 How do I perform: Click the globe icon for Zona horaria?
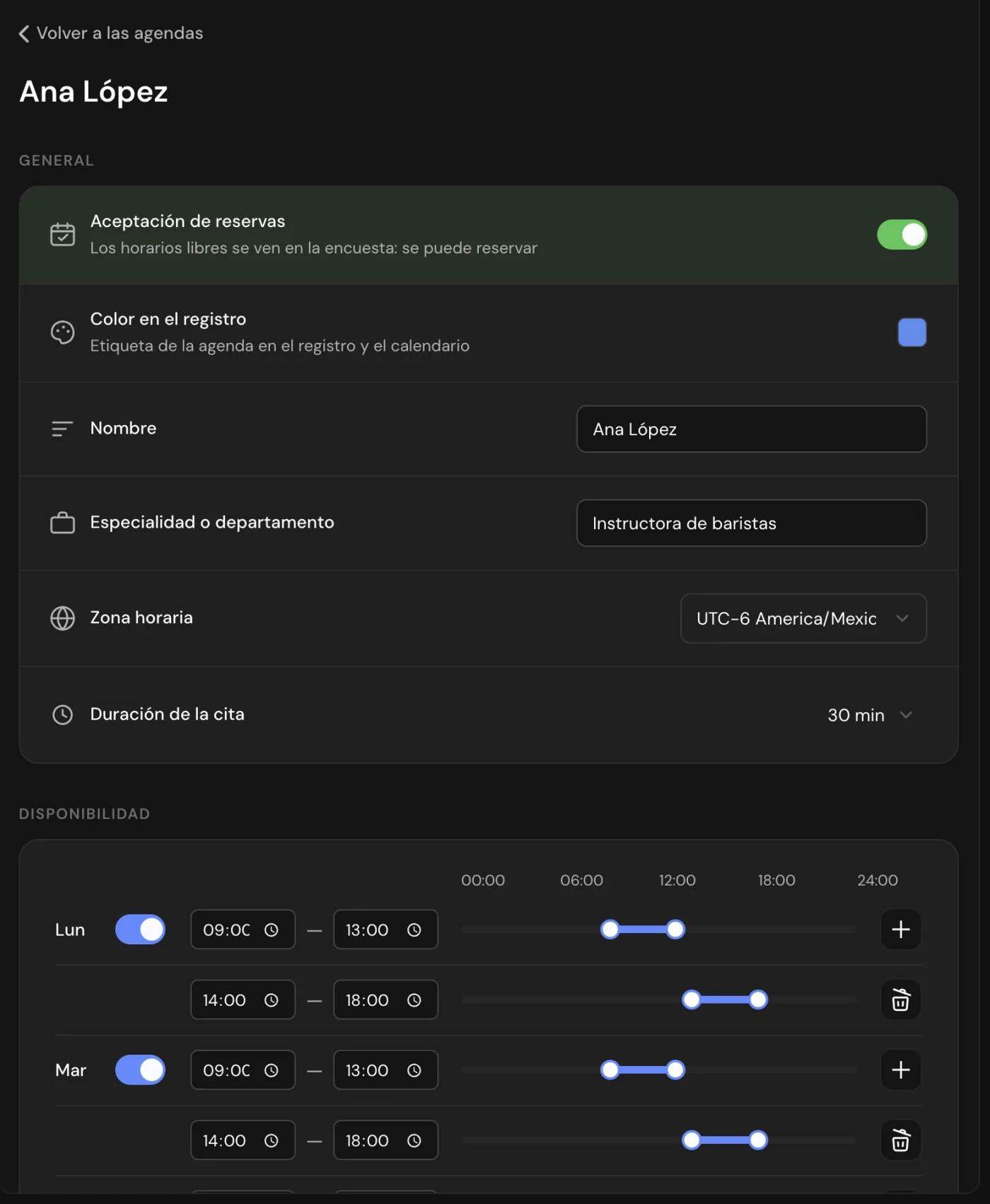pos(63,618)
